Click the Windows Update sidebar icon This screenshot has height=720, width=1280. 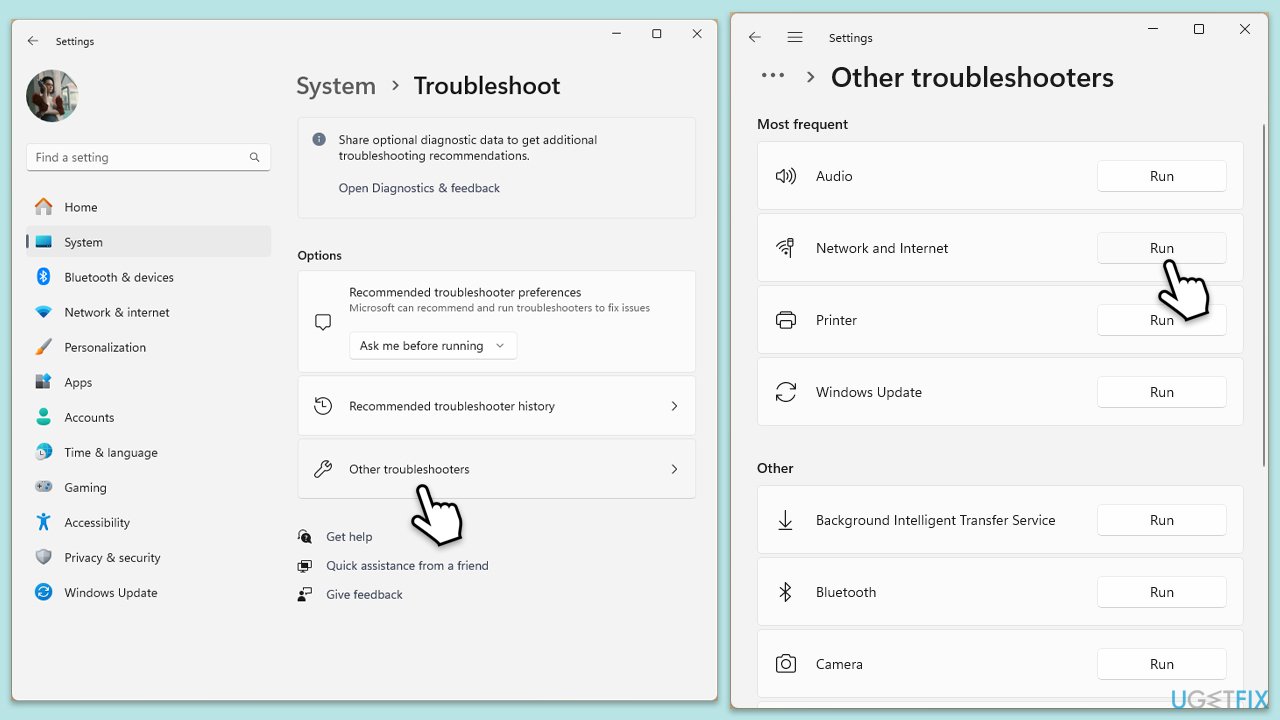(x=43, y=592)
